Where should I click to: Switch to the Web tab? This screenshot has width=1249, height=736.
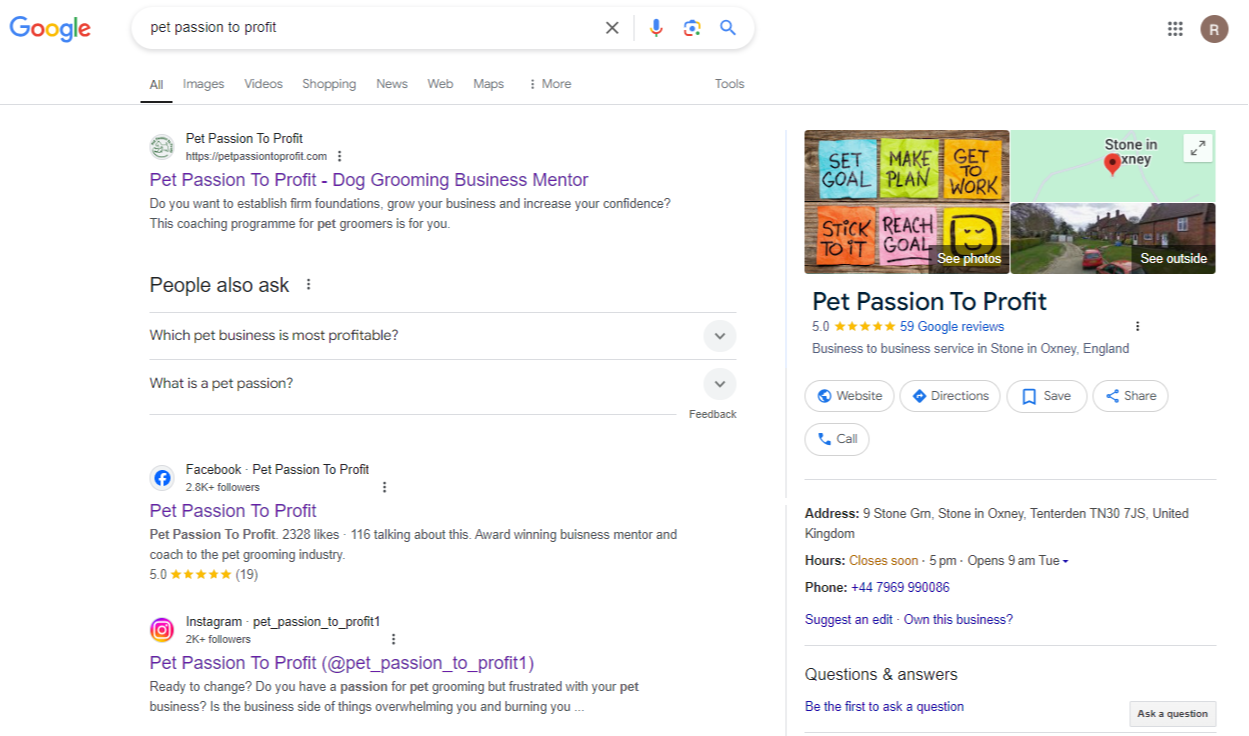pyautogui.click(x=440, y=84)
